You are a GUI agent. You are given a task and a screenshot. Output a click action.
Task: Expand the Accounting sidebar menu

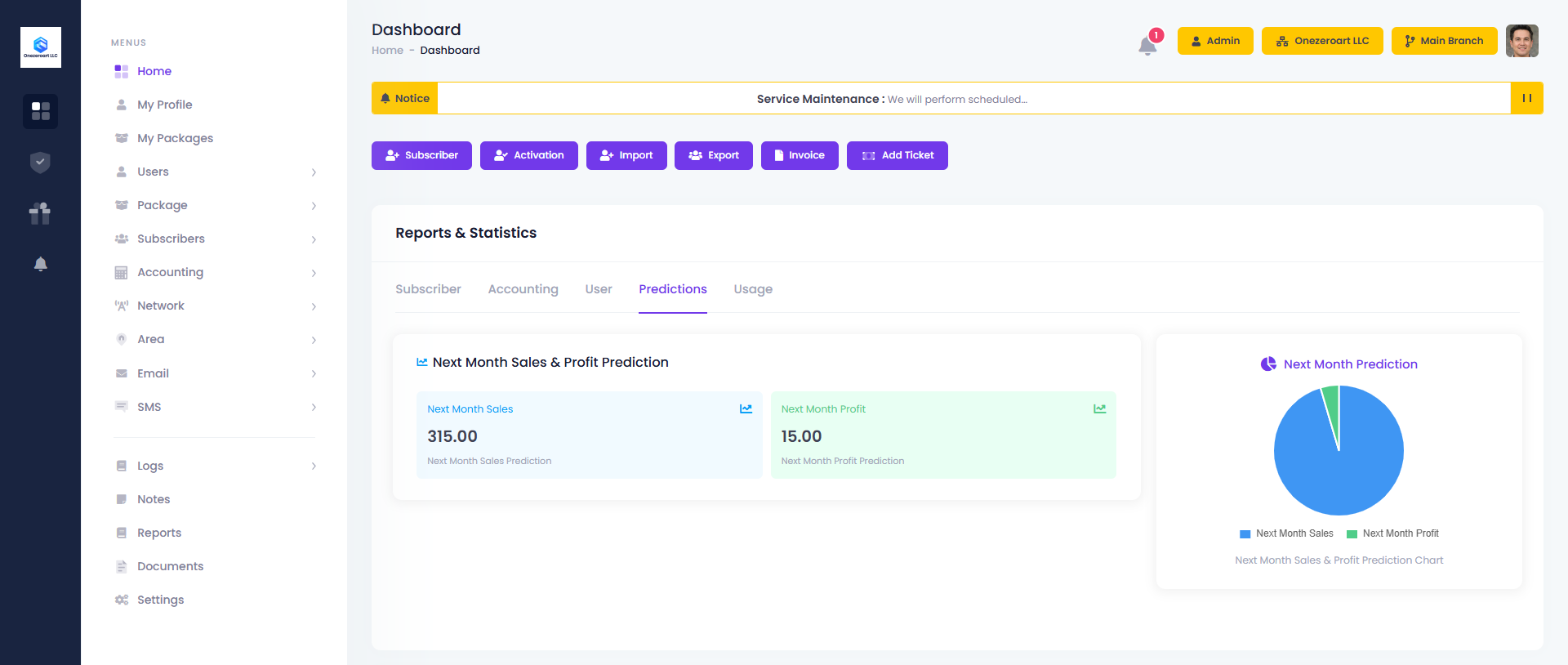[x=215, y=272]
